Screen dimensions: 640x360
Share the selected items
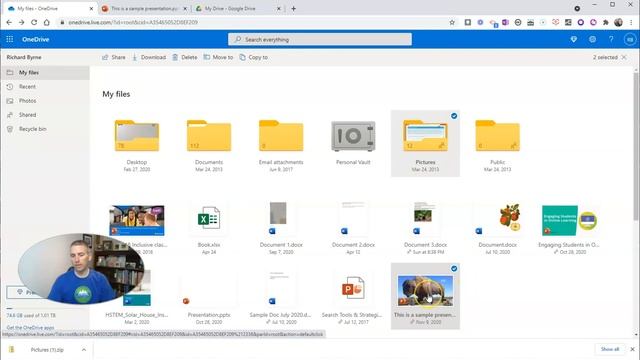(114, 57)
